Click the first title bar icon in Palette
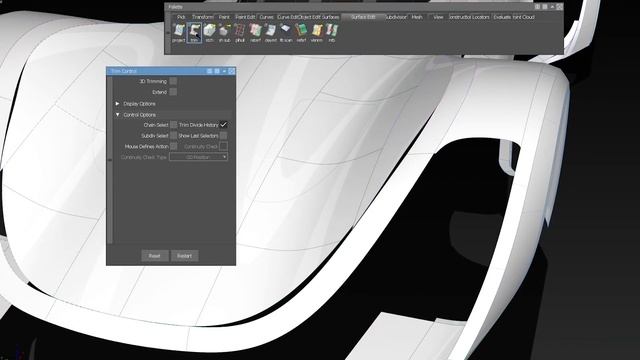 pyautogui.click(x=538, y=7)
